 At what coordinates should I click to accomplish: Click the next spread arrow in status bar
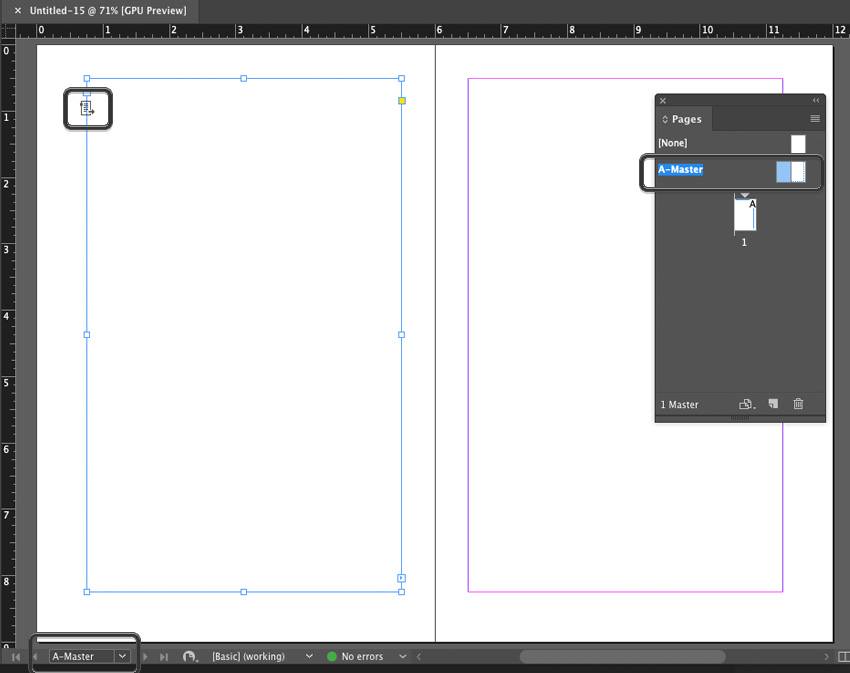146,656
